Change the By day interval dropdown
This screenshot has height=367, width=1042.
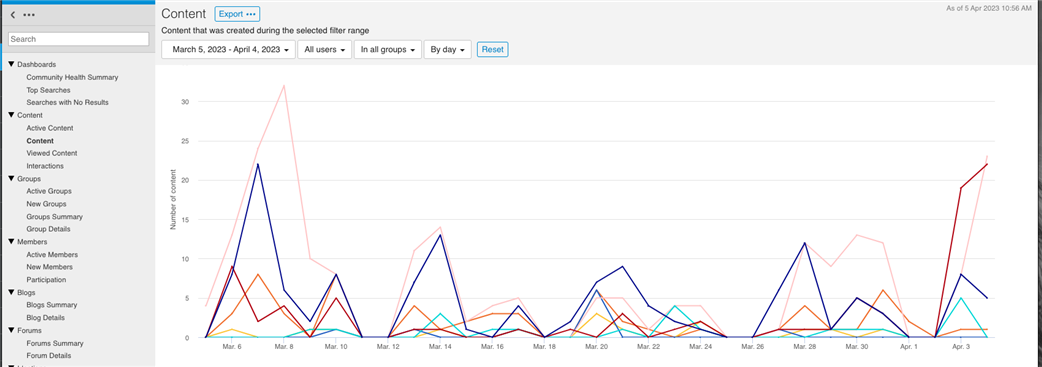(448, 49)
